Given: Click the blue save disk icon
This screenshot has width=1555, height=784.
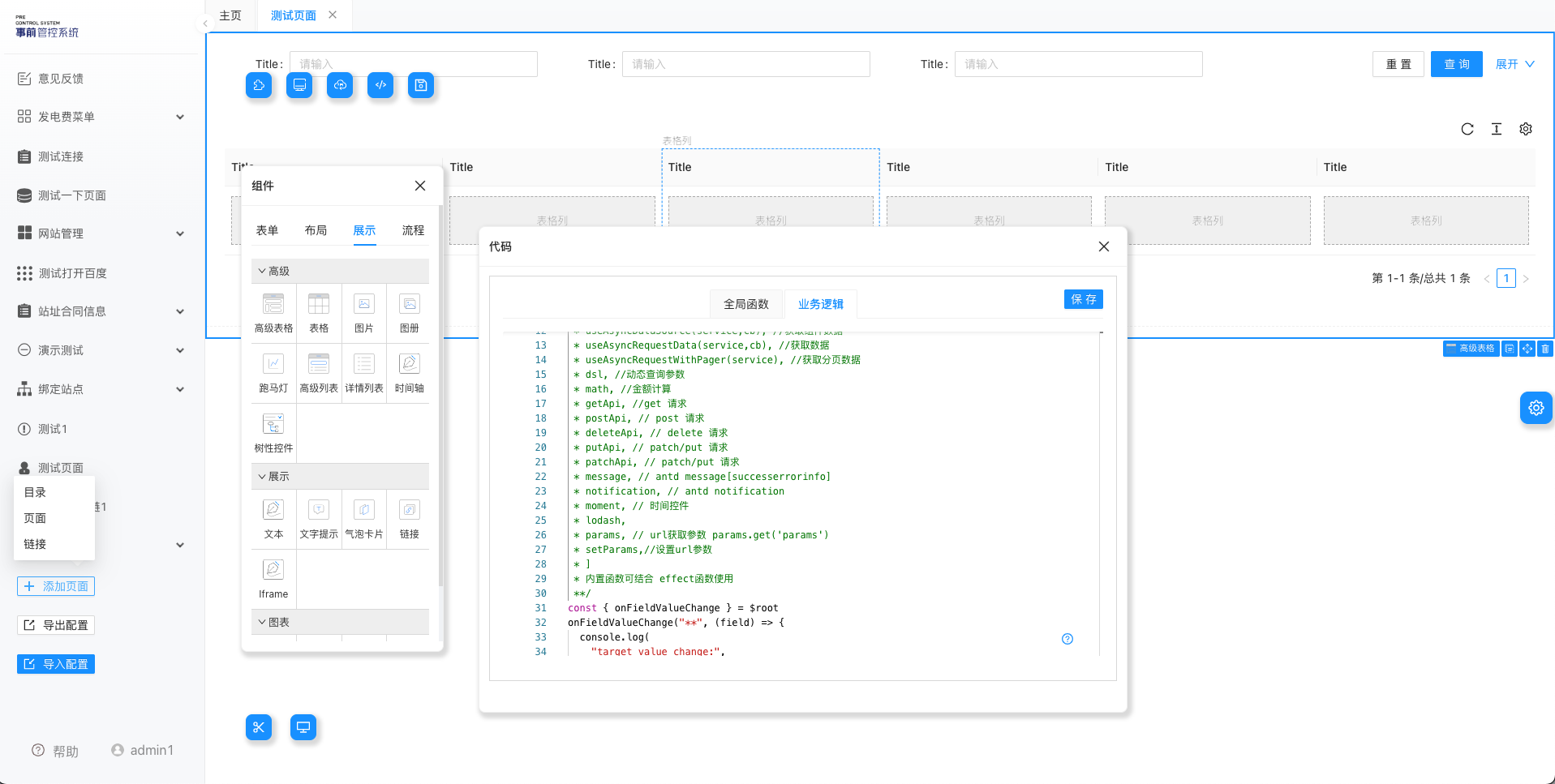Looking at the screenshot, I should pyautogui.click(x=421, y=85).
